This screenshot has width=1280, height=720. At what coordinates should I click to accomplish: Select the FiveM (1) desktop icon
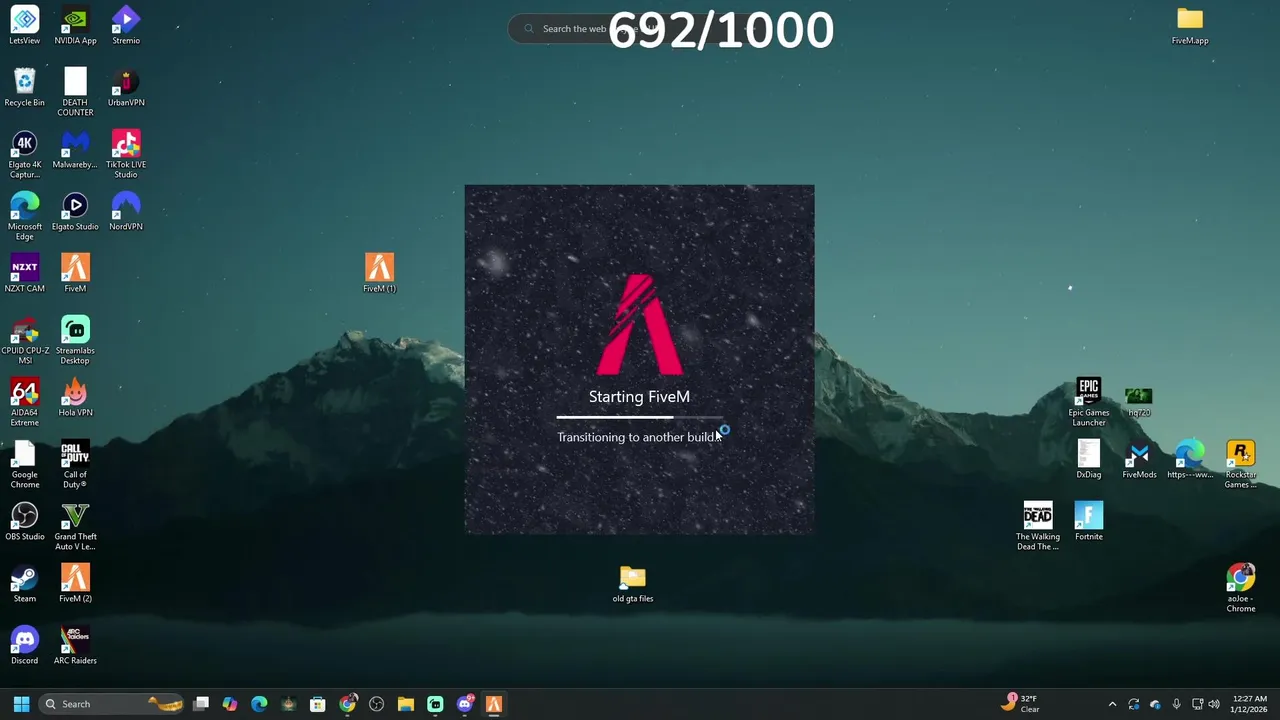click(379, 272)
